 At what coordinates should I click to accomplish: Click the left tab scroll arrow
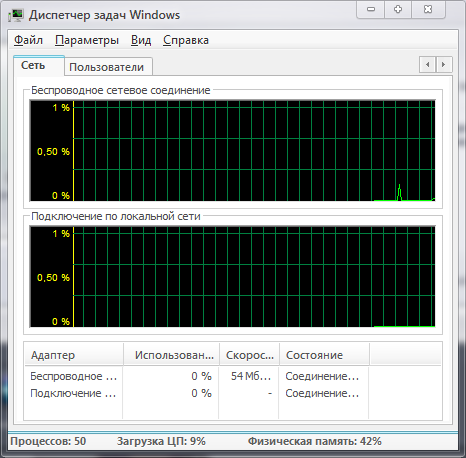(427, 65)
